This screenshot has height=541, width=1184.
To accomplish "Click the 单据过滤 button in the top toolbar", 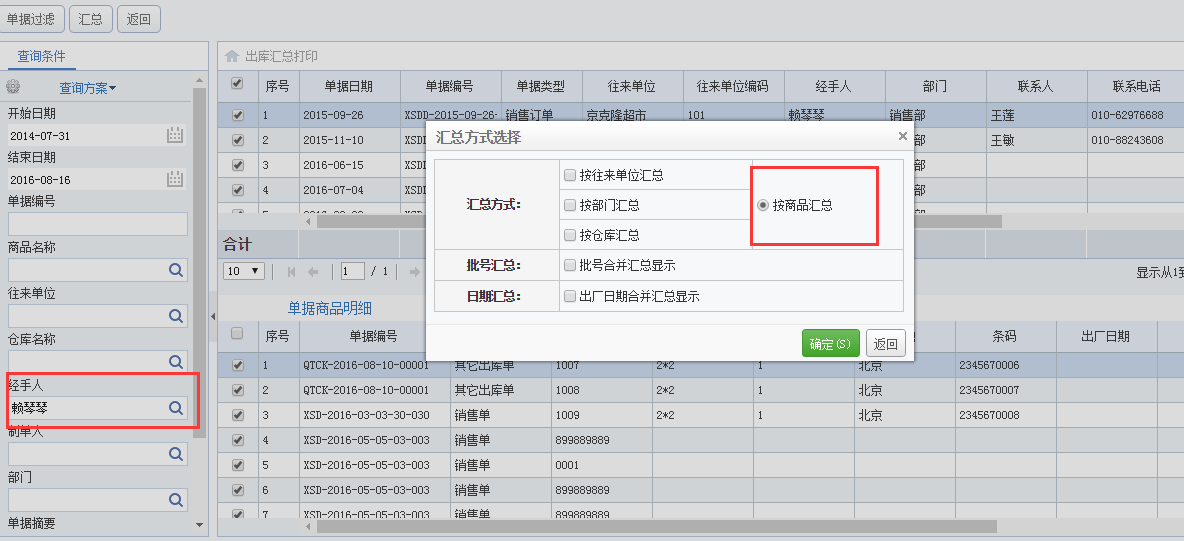I will click(33, 18).
